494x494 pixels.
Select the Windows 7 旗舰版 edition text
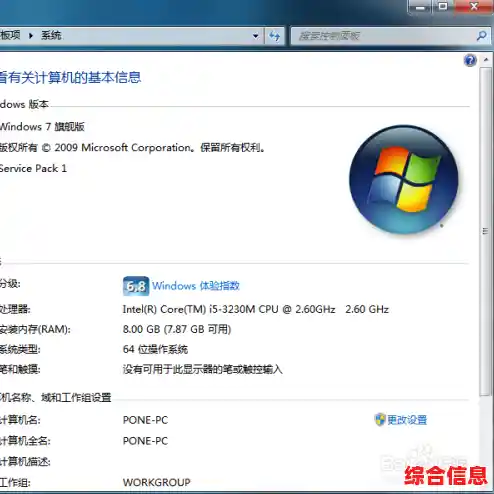point(42,127)
